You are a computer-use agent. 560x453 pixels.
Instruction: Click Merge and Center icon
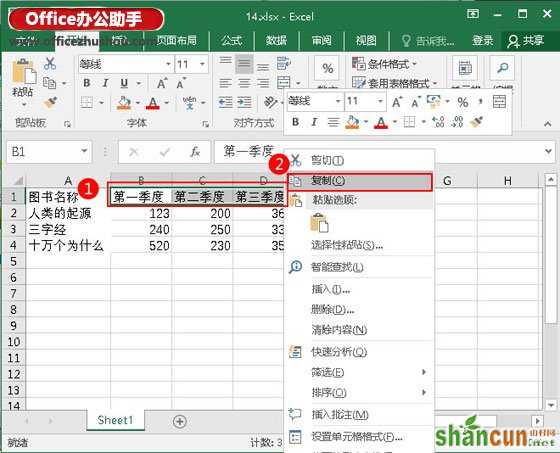point(284,83)
